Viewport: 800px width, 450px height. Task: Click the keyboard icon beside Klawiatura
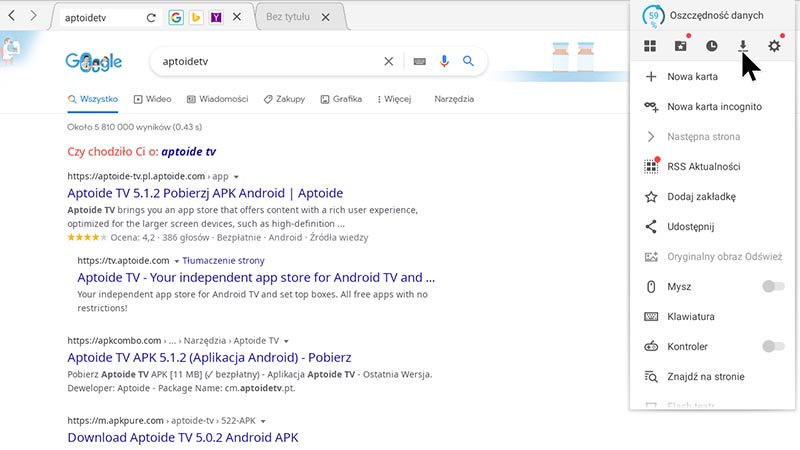[651, 317]
